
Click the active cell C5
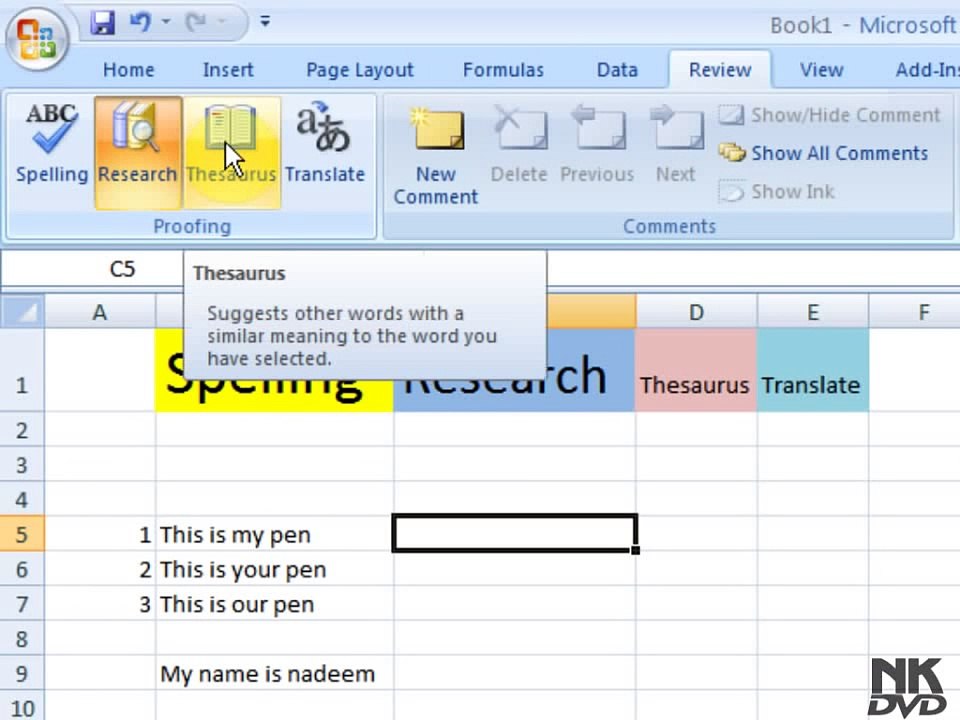514,533
